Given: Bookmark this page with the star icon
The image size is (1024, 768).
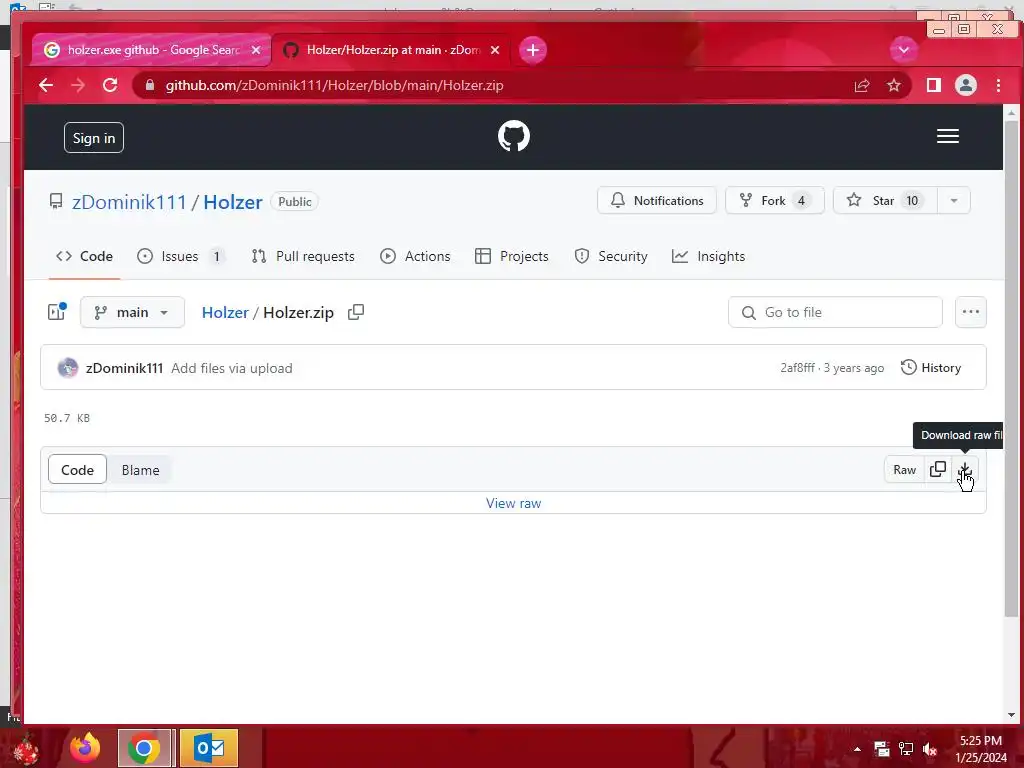Looking at the screenshot, I should pos(893,86).
